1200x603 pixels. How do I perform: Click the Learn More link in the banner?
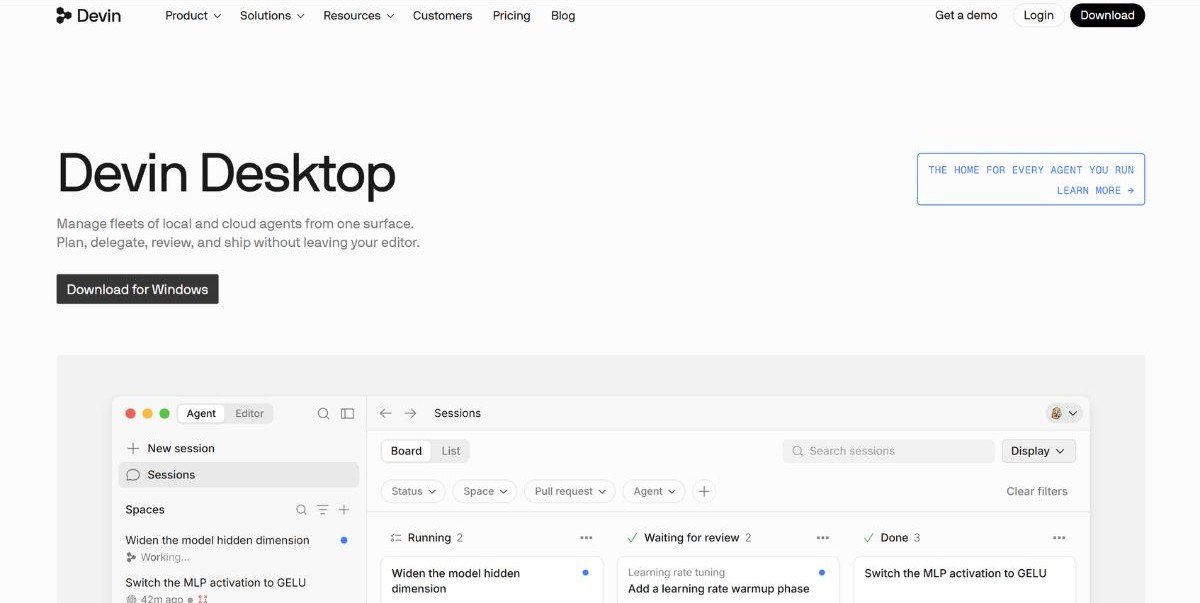[x=1095, y=190]
